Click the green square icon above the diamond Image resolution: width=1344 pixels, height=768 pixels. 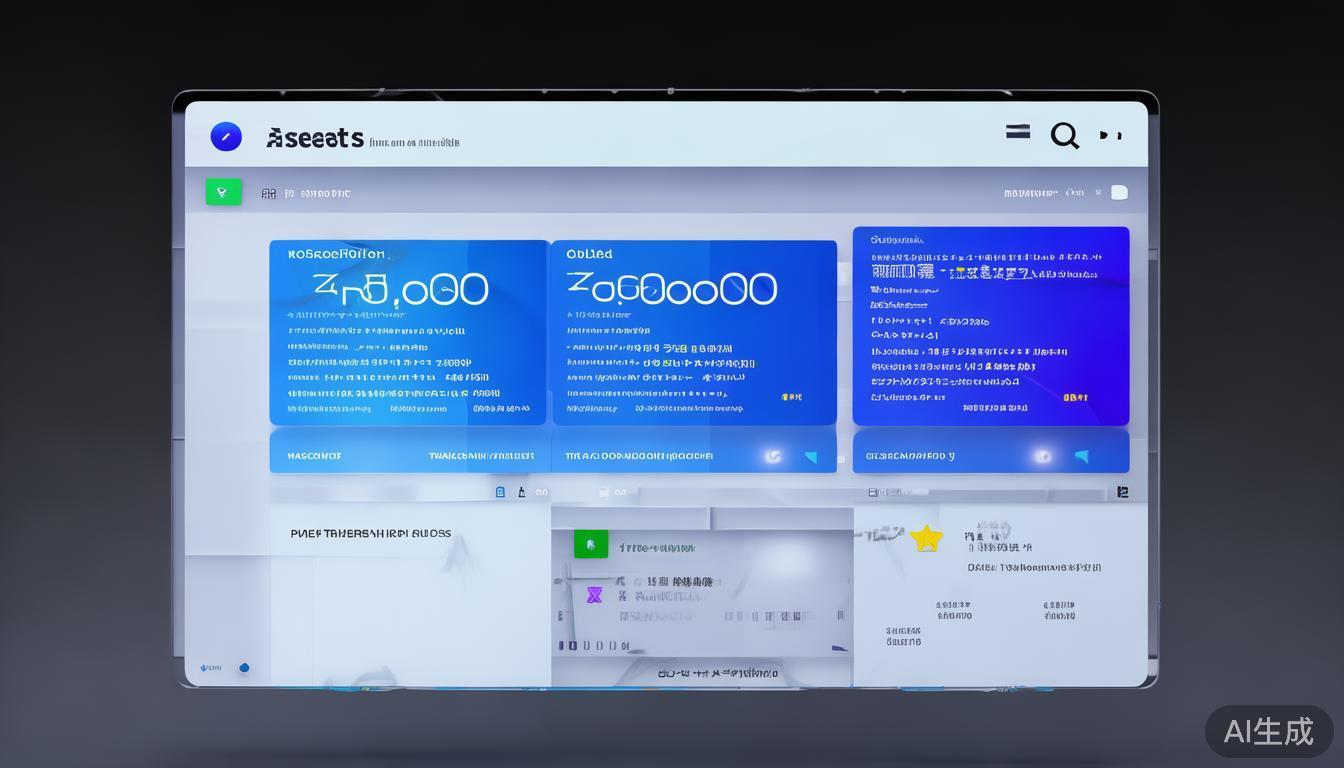589,543
